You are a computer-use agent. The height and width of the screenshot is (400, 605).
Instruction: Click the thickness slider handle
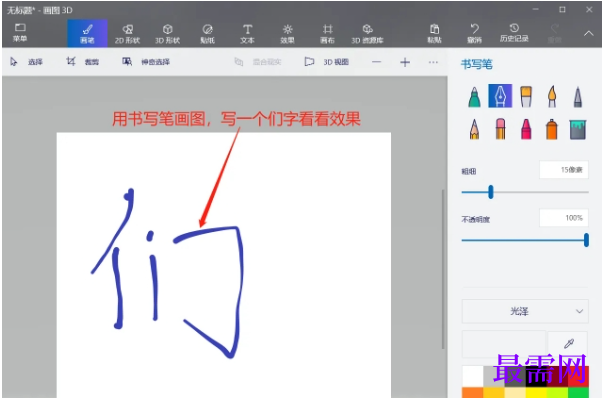point(490,192)
